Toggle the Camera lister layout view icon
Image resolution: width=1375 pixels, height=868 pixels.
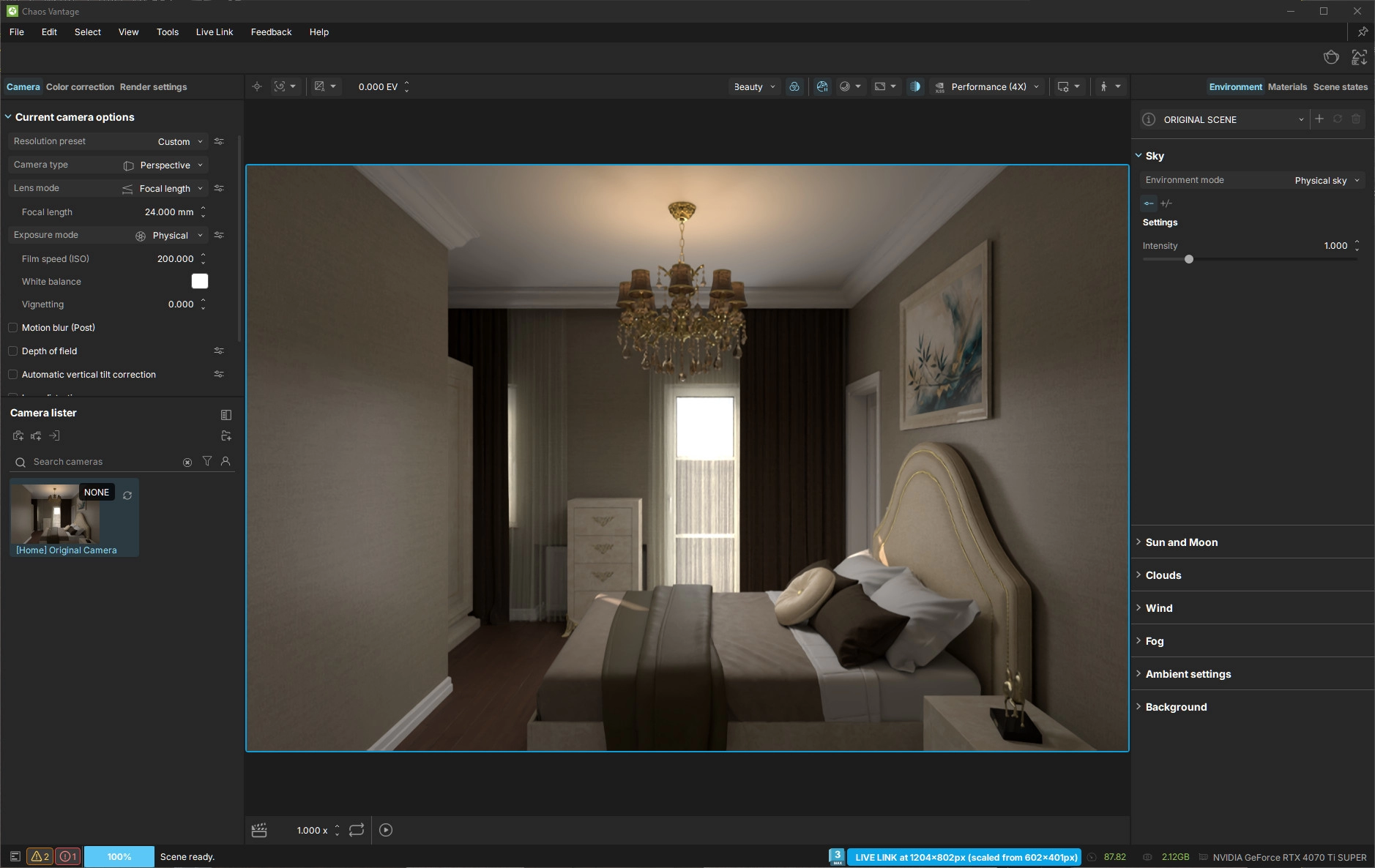(226, 415)
